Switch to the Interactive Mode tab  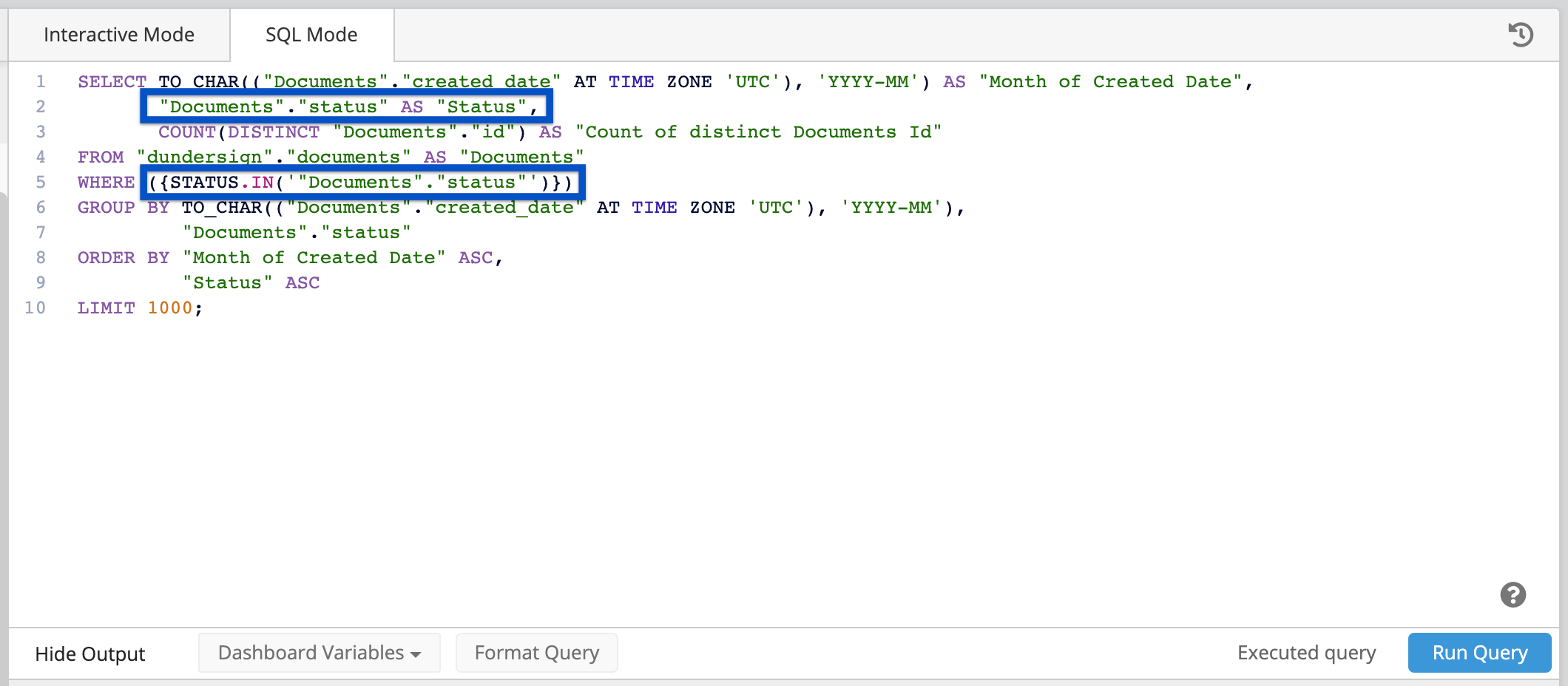pyautogui.click(x=119, y=35)
